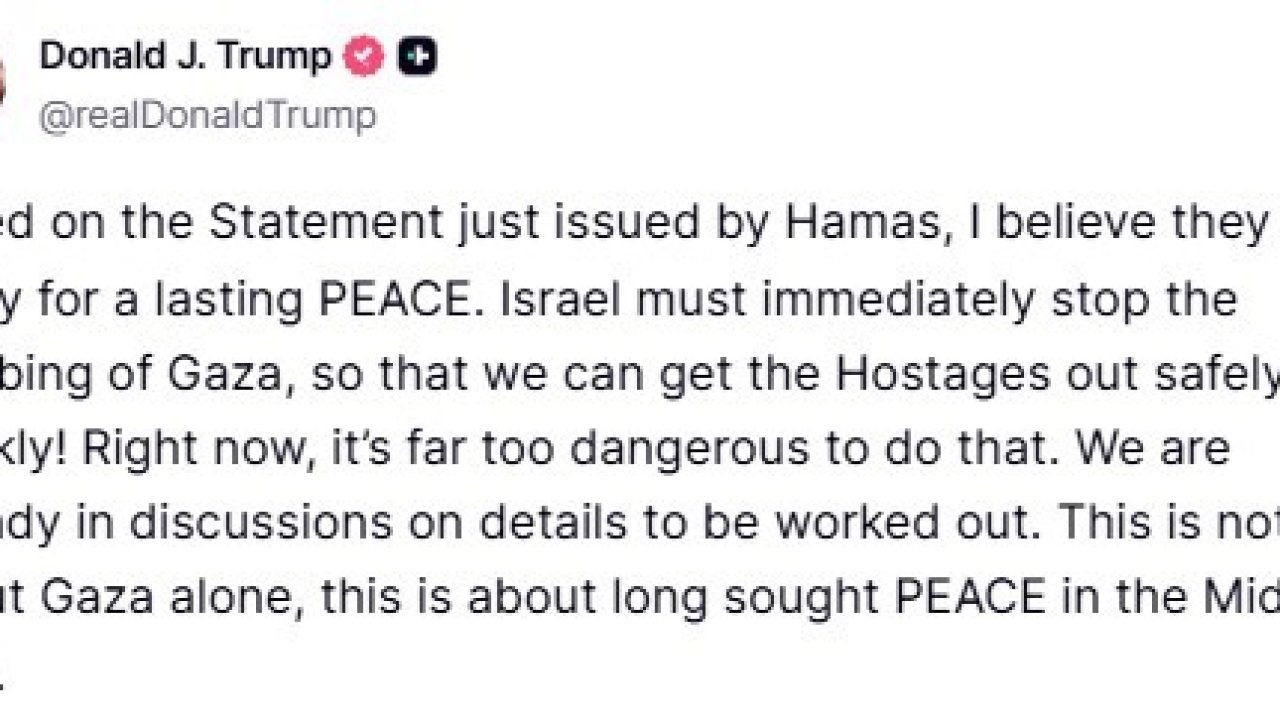The width and height of the screenshot is (1280, 720).
Task: Open the @realDonaldTrump handle
Action: coord(208,114)
